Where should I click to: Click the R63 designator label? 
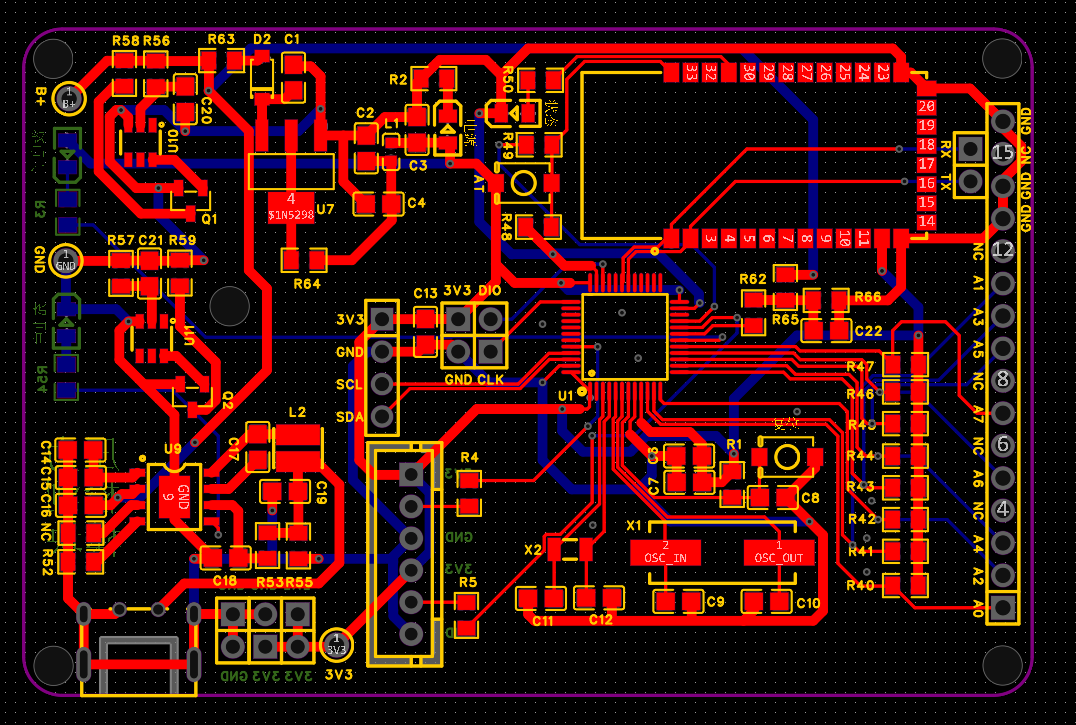(221, 40)
